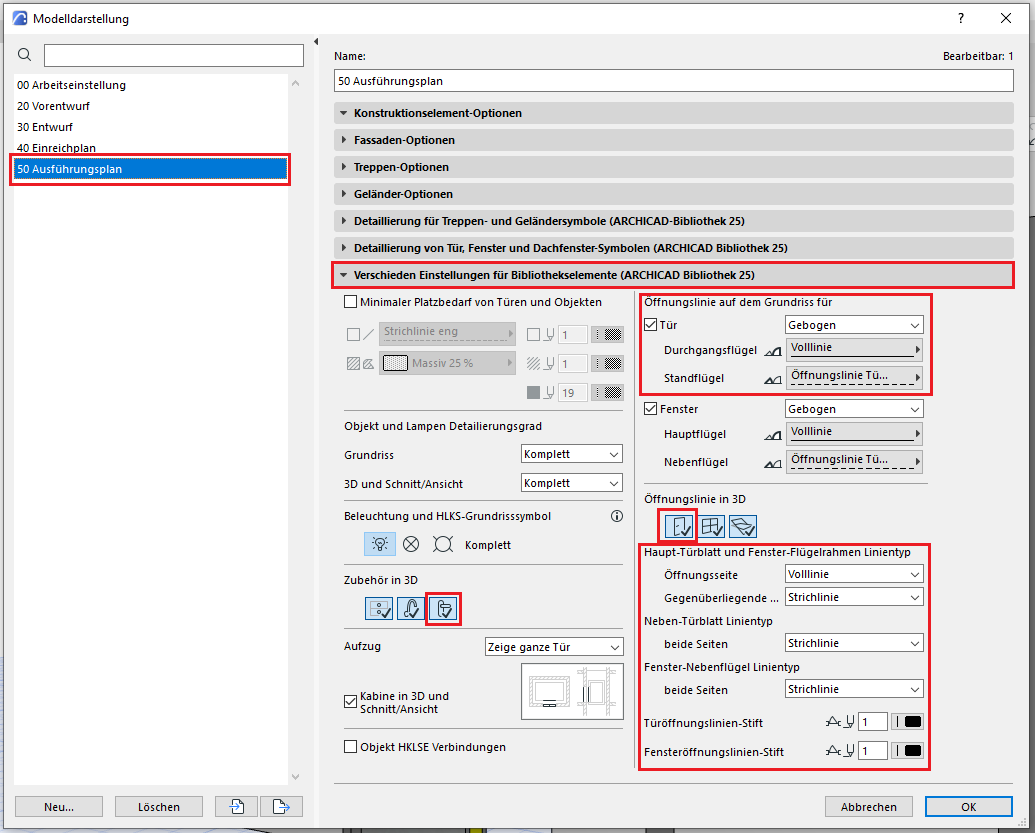Select the light bulb lighting symbol icon

pyautogui.click(x=379, y=545)
